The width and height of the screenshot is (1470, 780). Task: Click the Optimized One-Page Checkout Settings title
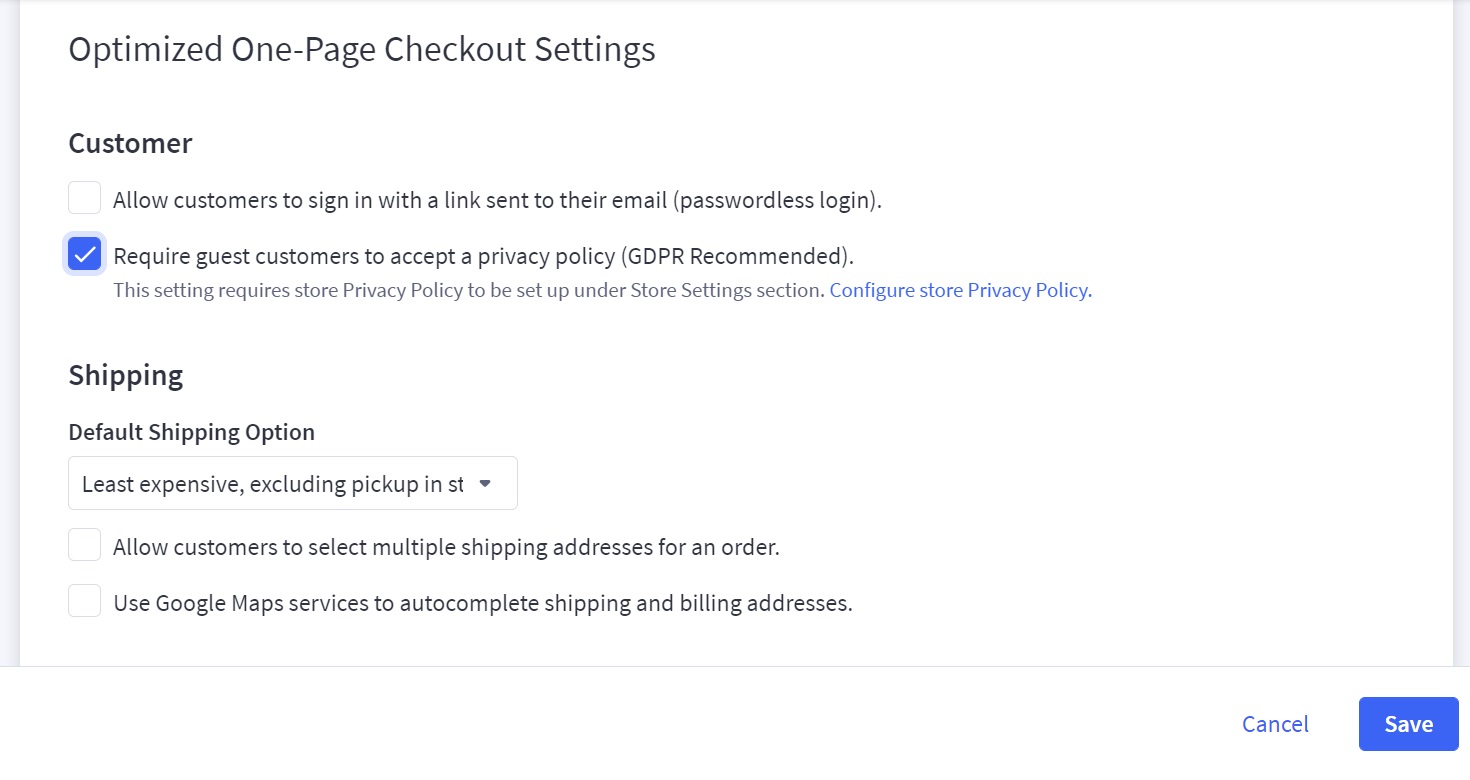click(362, 49)
